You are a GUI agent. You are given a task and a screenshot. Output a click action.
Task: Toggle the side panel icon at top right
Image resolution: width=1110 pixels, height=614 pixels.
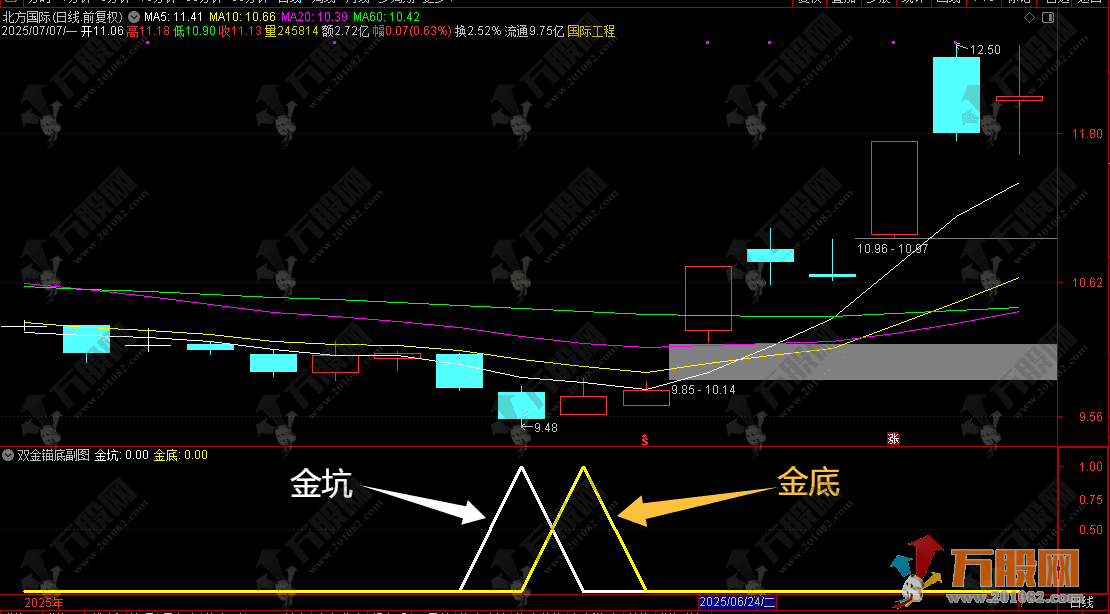(1048, 18)
